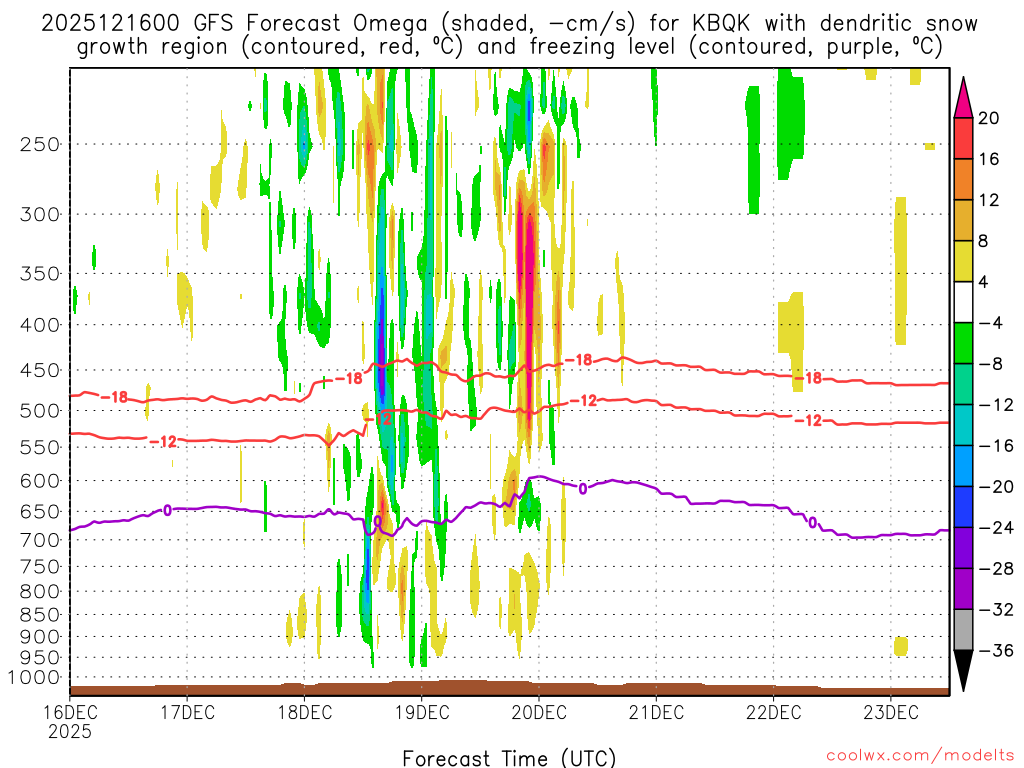The height and width of the screenshot is (768, 1024).
Task: Click the 550 pressure level label
Action: pyautogui.click(x=40, y=447)
